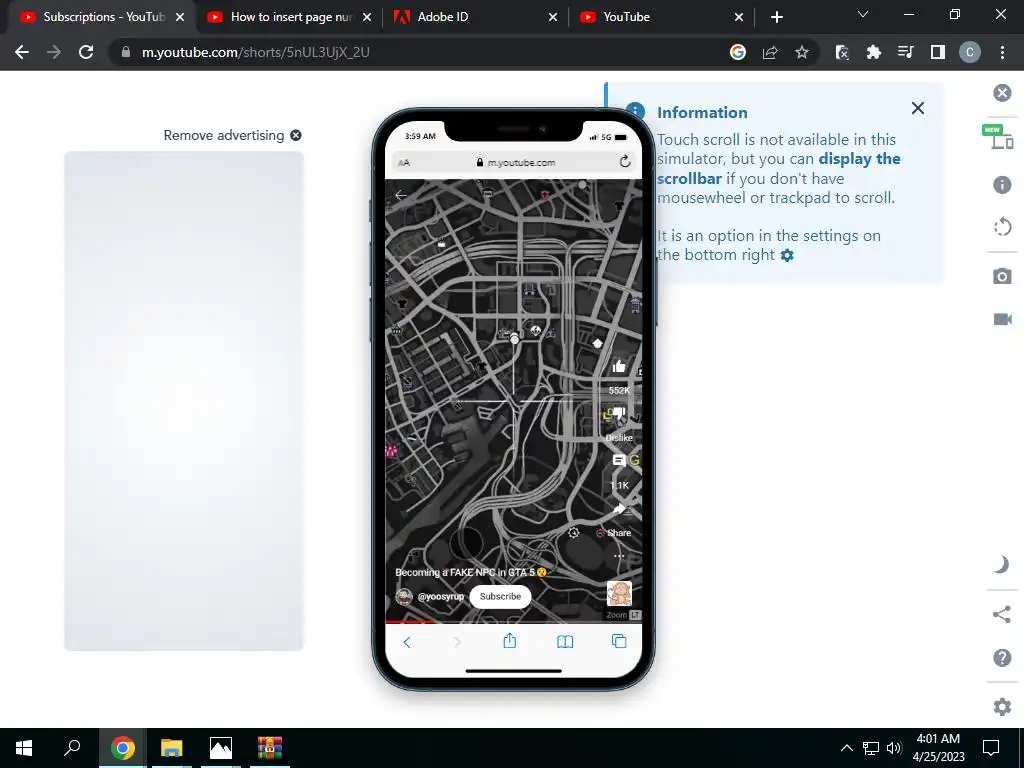1024x768 pixels.
Task: Dismiss the Information panel
Action: (x=918, y=108)
